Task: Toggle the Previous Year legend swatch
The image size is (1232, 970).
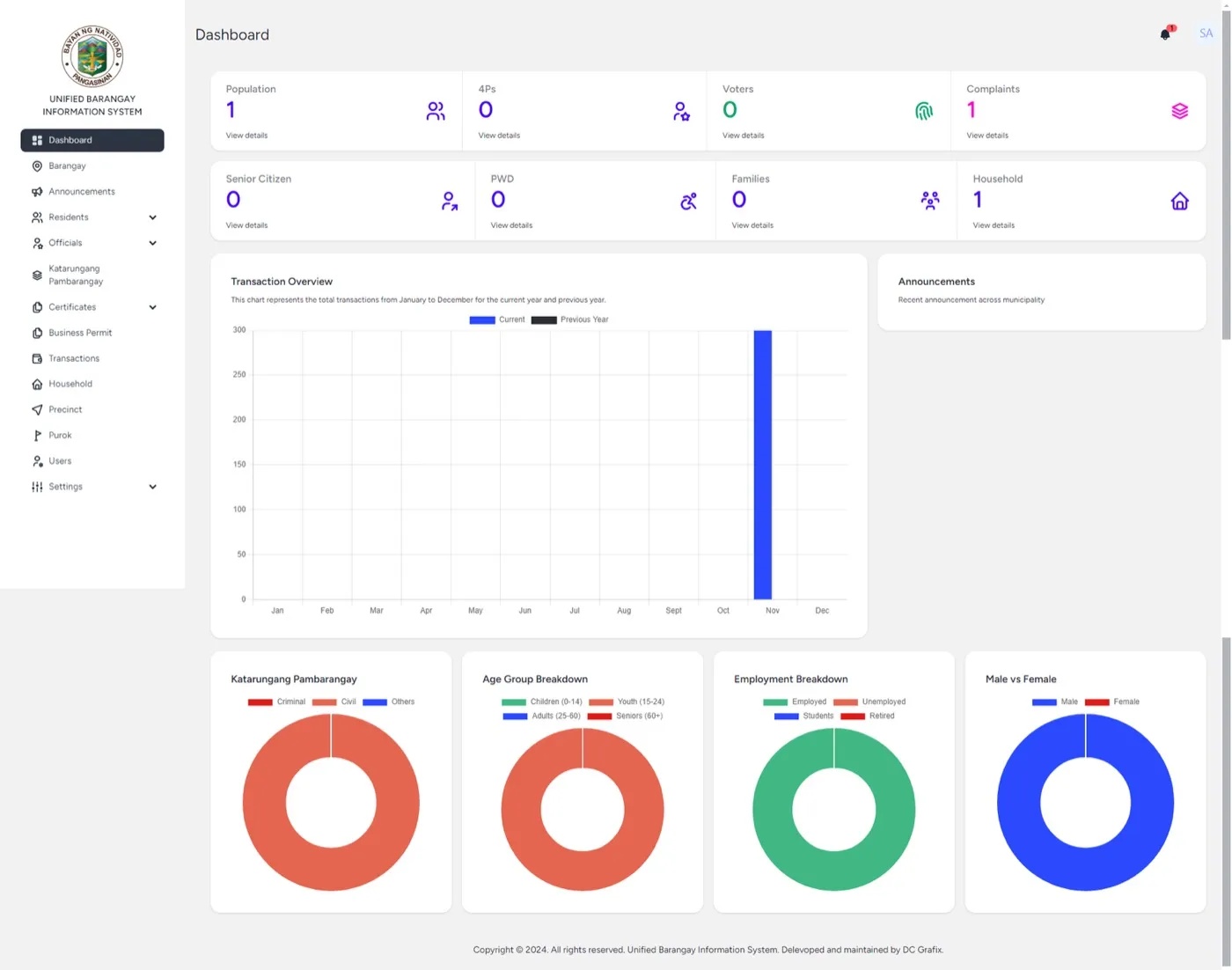Action: tap(544, 320)
